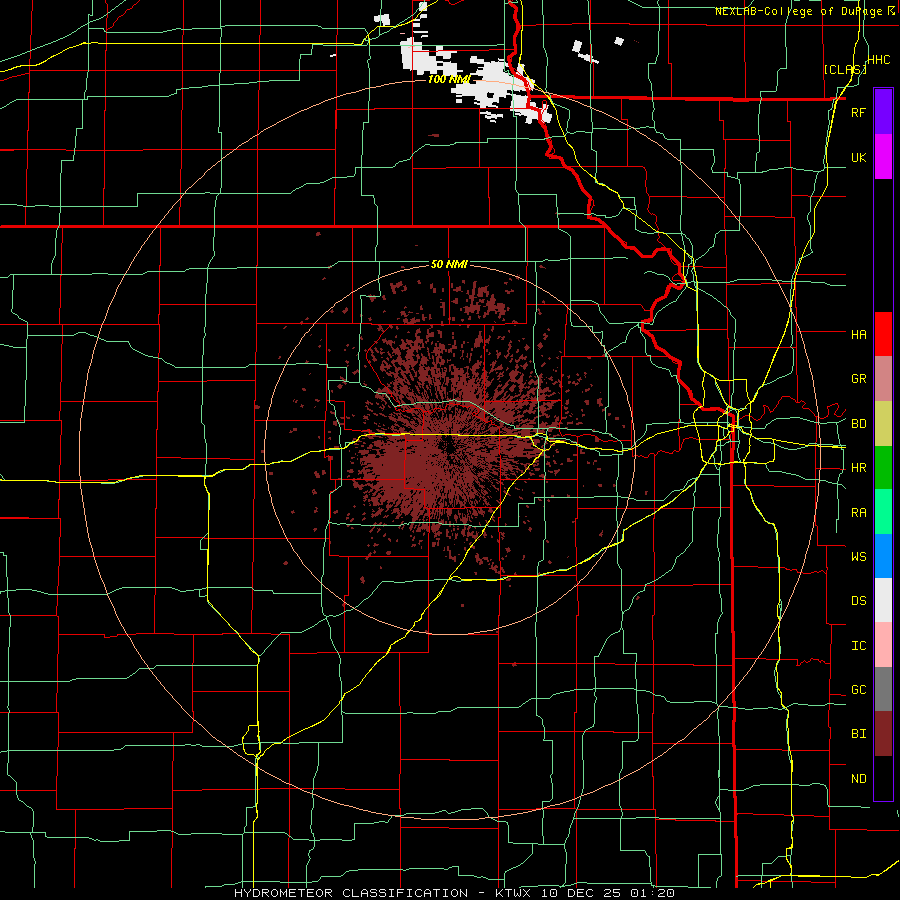Click the ND black legend swatch
900x900 pixels.
pyautogui.click(x=883, y=778)
